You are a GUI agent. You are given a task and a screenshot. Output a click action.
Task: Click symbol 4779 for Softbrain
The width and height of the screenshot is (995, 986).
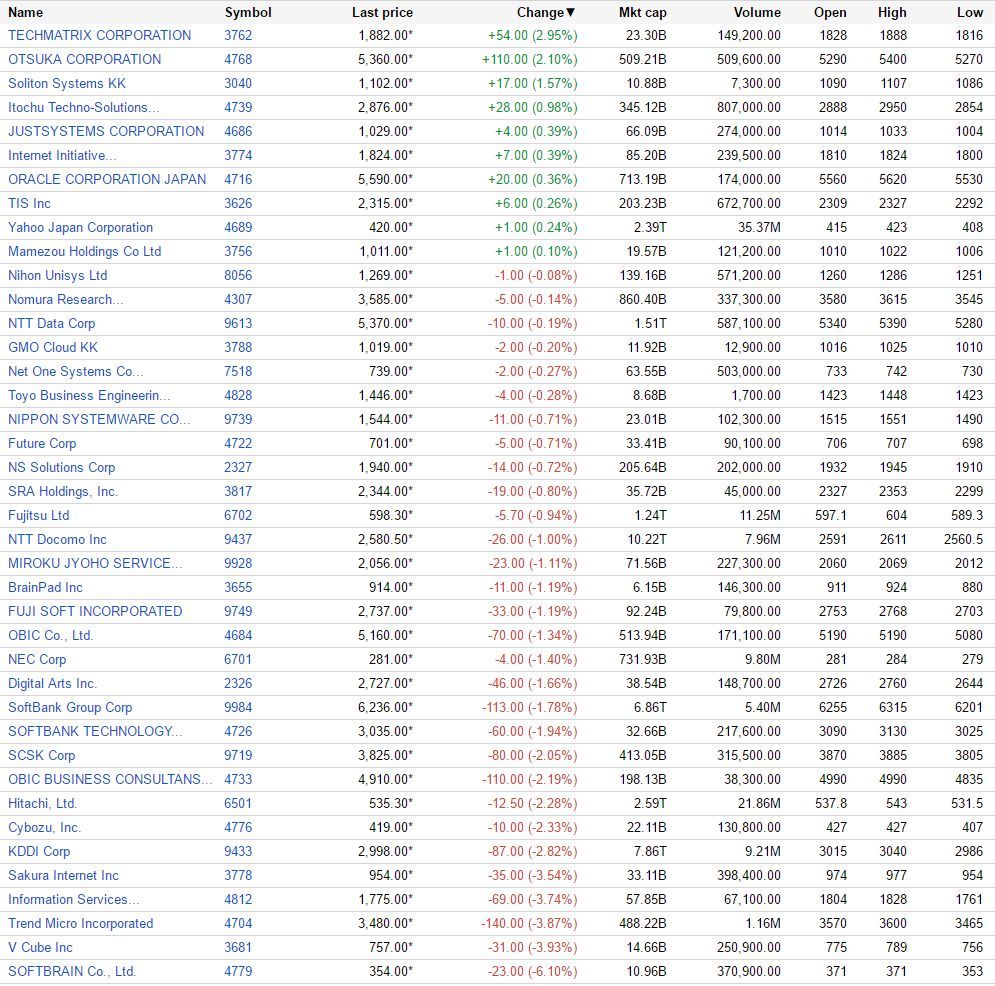point(238,972)
